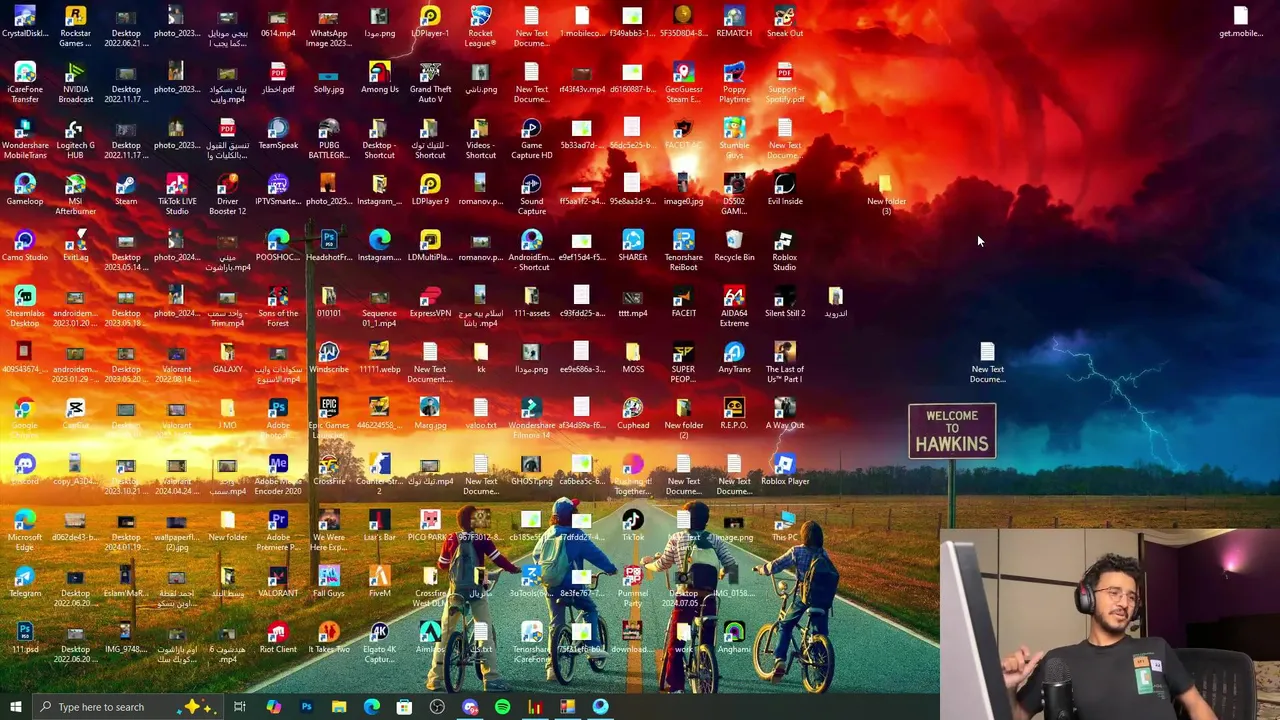The width and height of the screenshot is (1280, 720).
Task: Open the Discord desktop shortcut
Action: point(25,469)
